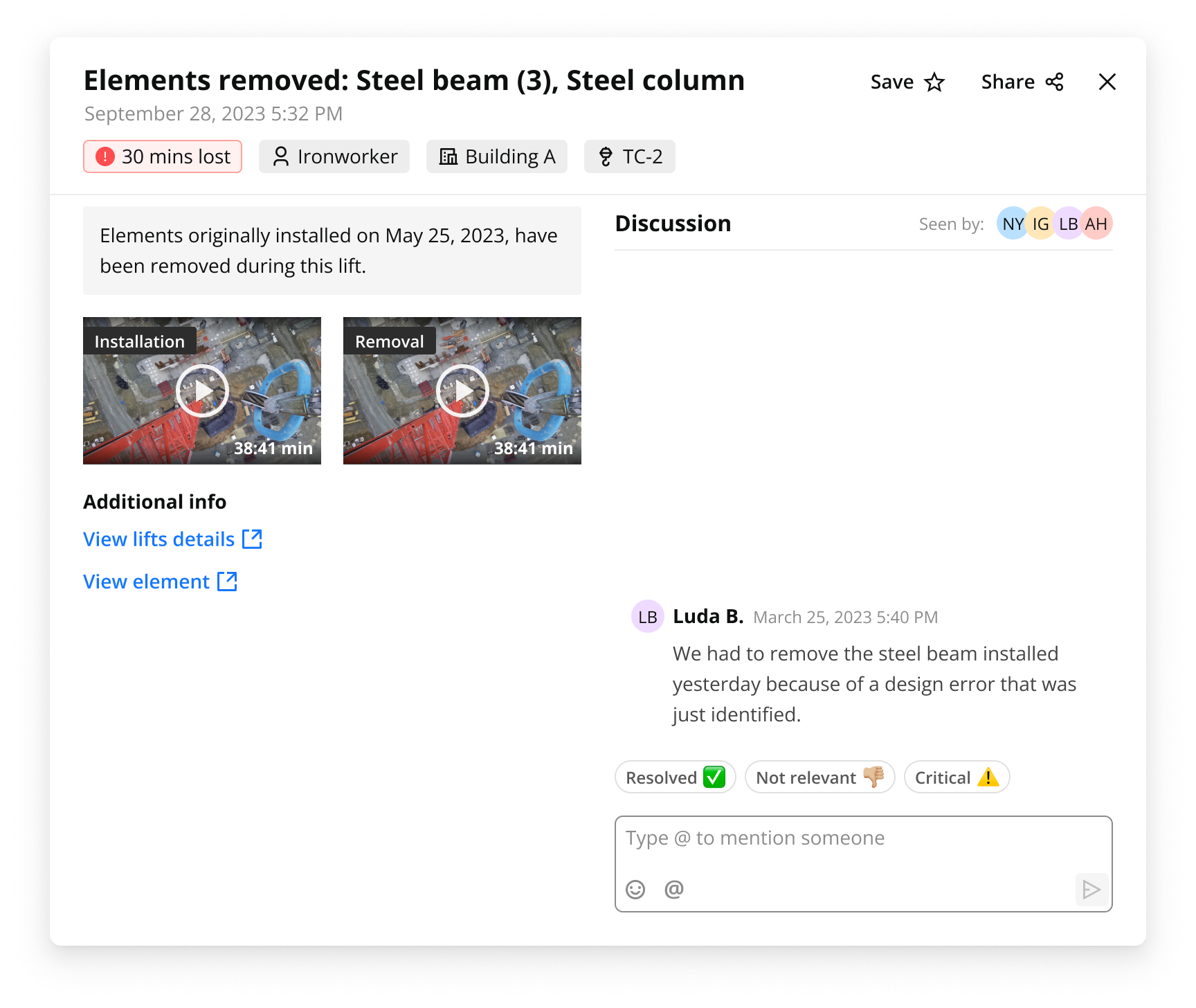The image size is (1196, 1008).
Task: Open external icon beside View lifts details
Action: tap(252, 539)
